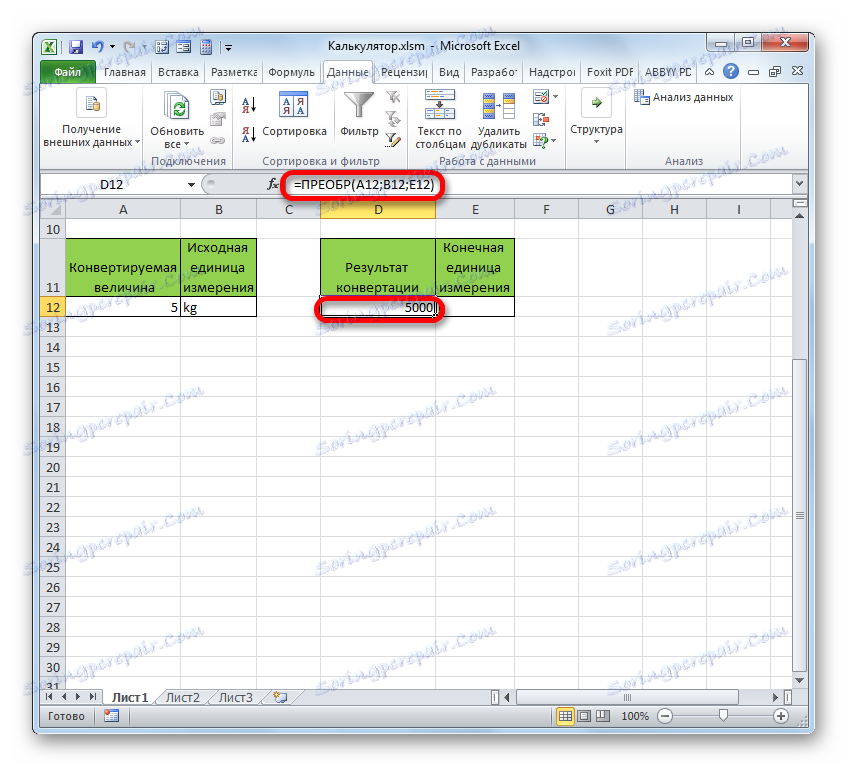The image size is (848, 767).
Task: Switch to the Foxit PDF tab
Action: [x=610, y=72]
